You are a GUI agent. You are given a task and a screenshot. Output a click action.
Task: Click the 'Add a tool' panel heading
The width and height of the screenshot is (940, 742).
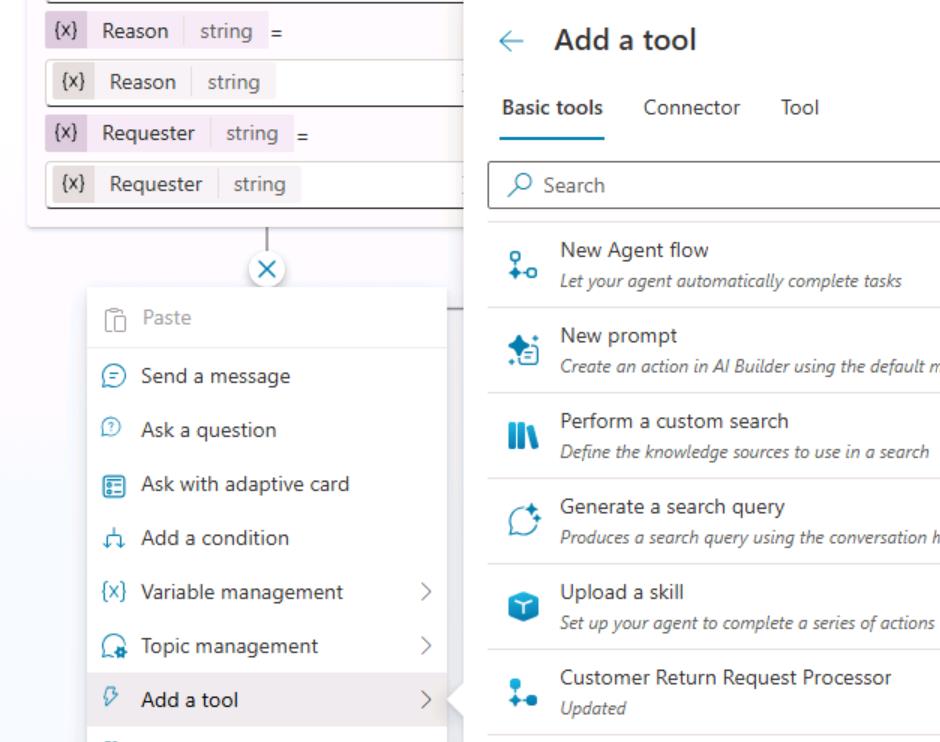pyautogui.click(x=625, y=41)
